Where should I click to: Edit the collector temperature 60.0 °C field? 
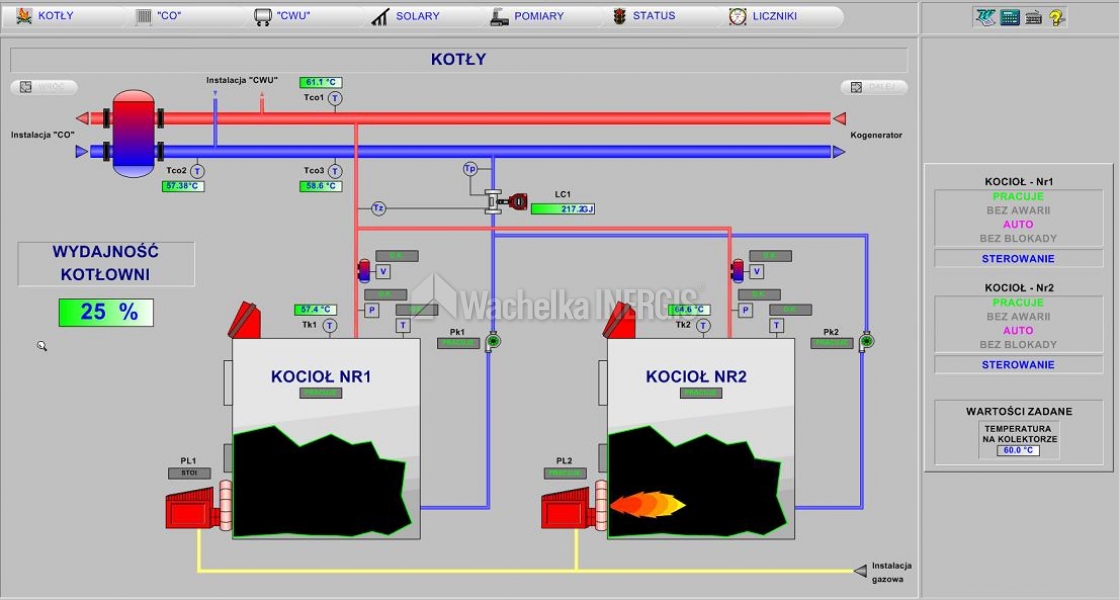[1018, 450]
